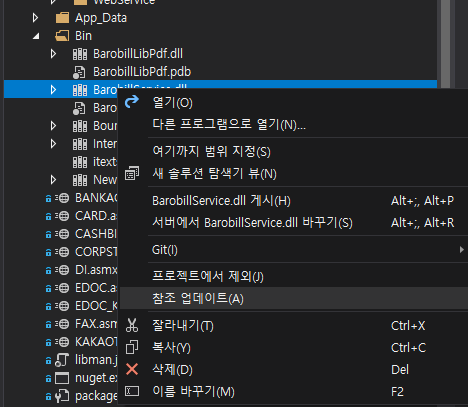Choose 잘라내기(T) menu item
The height and width of the screenshot is (407, 468).
(x=293, y=325)
